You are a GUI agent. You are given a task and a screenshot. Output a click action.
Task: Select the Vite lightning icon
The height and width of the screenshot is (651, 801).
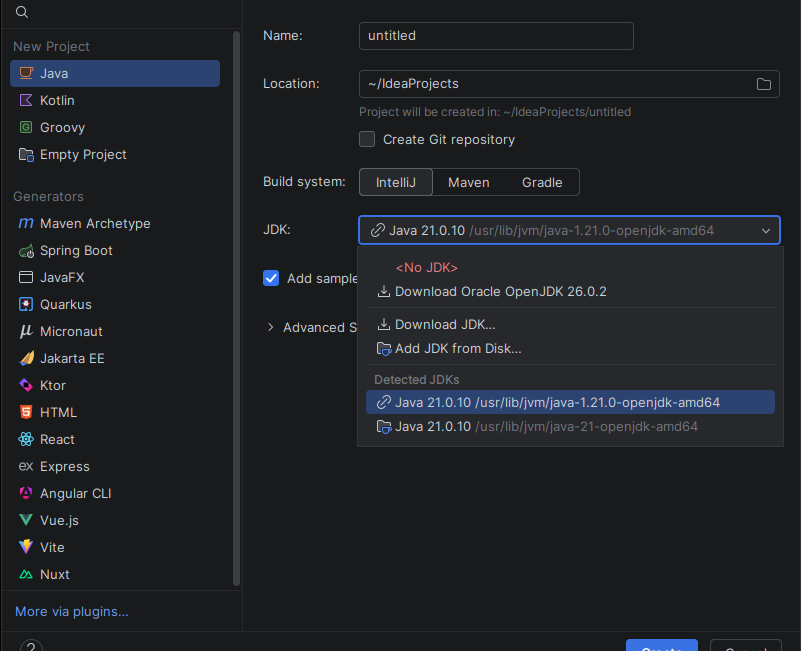coord(26,547)
